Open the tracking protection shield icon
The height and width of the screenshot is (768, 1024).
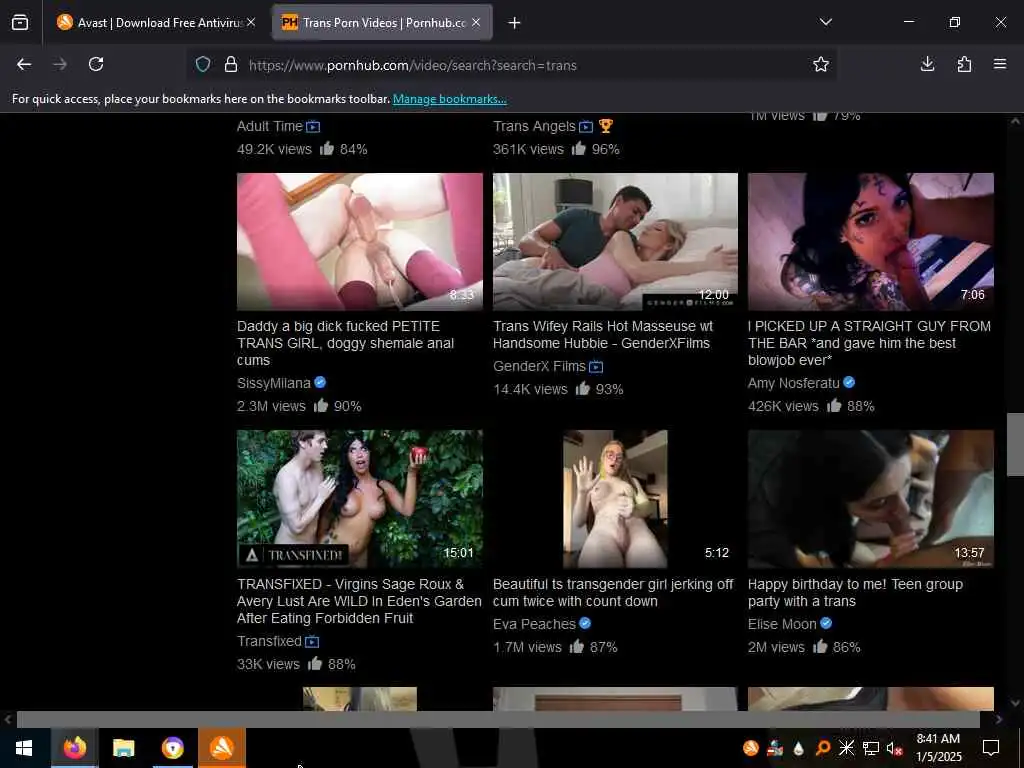tap(203, 65)
